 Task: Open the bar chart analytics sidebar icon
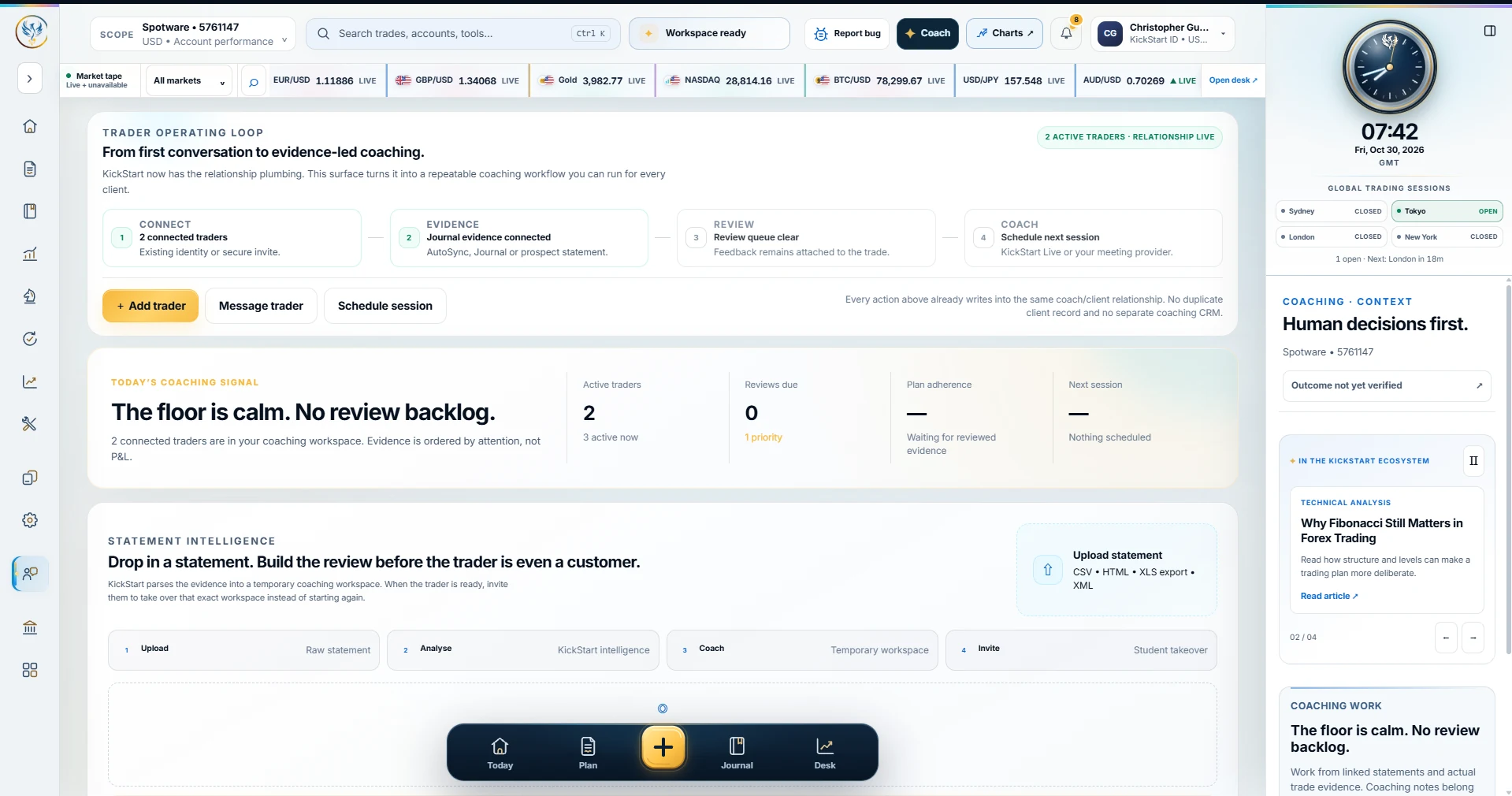30,254
